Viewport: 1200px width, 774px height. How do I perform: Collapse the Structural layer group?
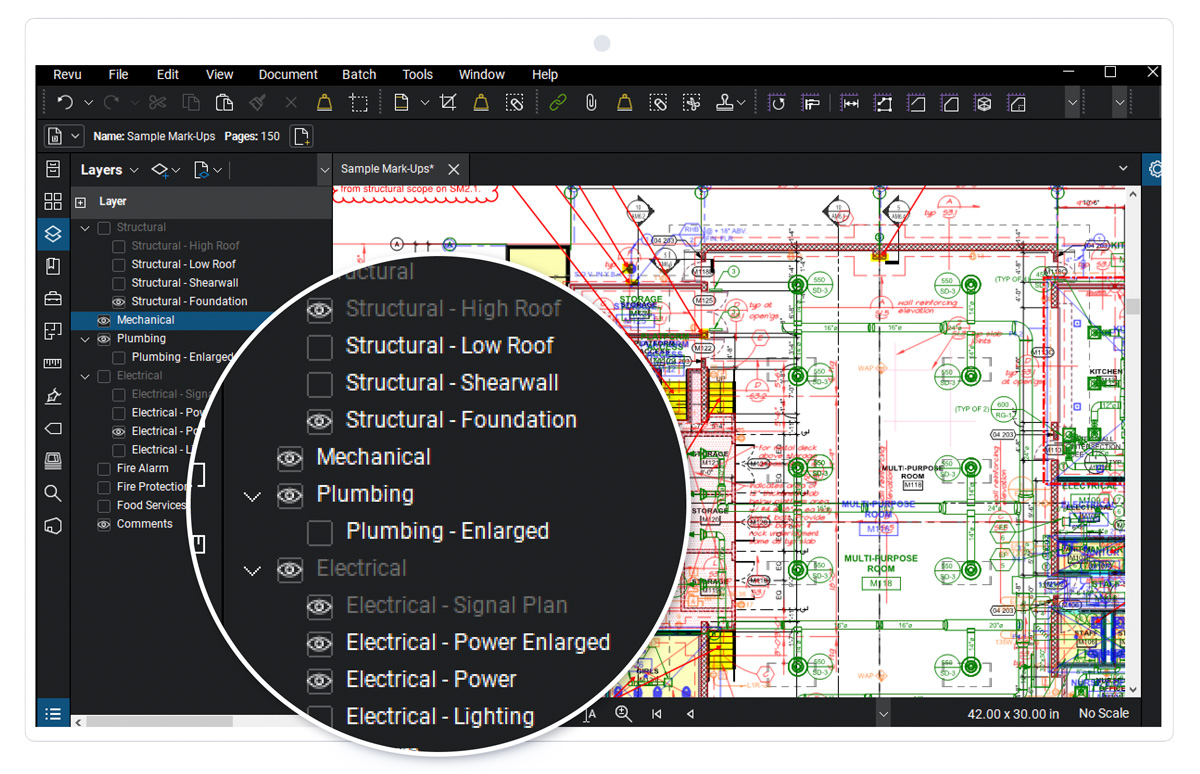point(85,228)
